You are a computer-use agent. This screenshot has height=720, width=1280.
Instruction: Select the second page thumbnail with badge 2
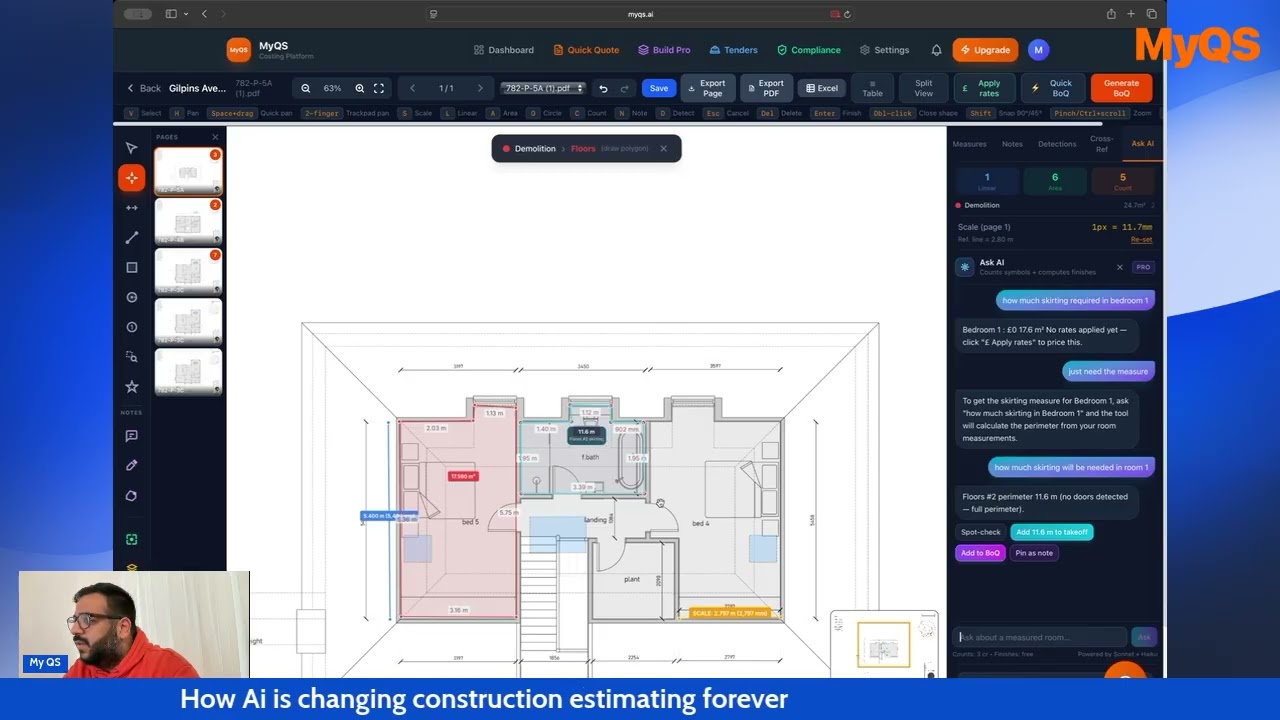coord(188,221)
